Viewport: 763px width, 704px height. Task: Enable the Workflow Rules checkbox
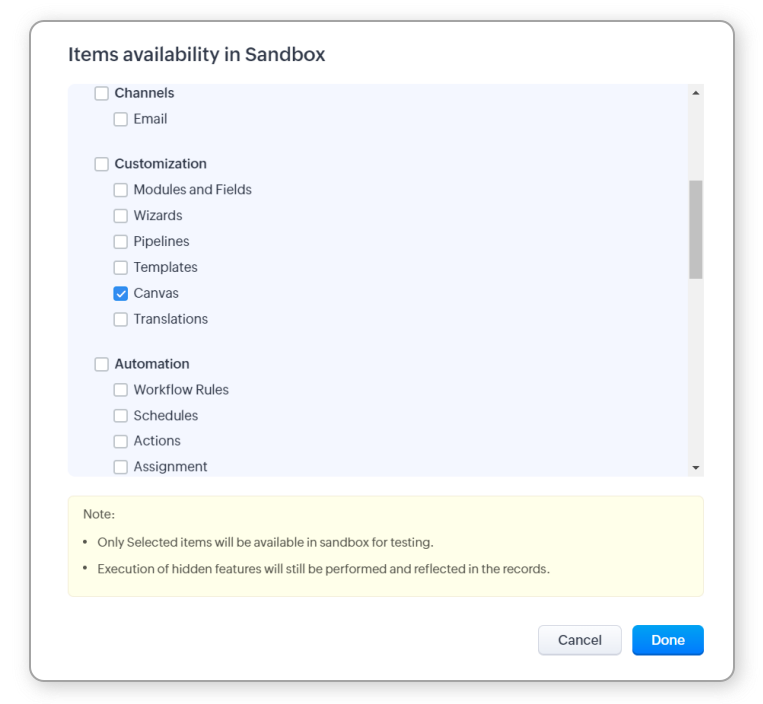120,390
